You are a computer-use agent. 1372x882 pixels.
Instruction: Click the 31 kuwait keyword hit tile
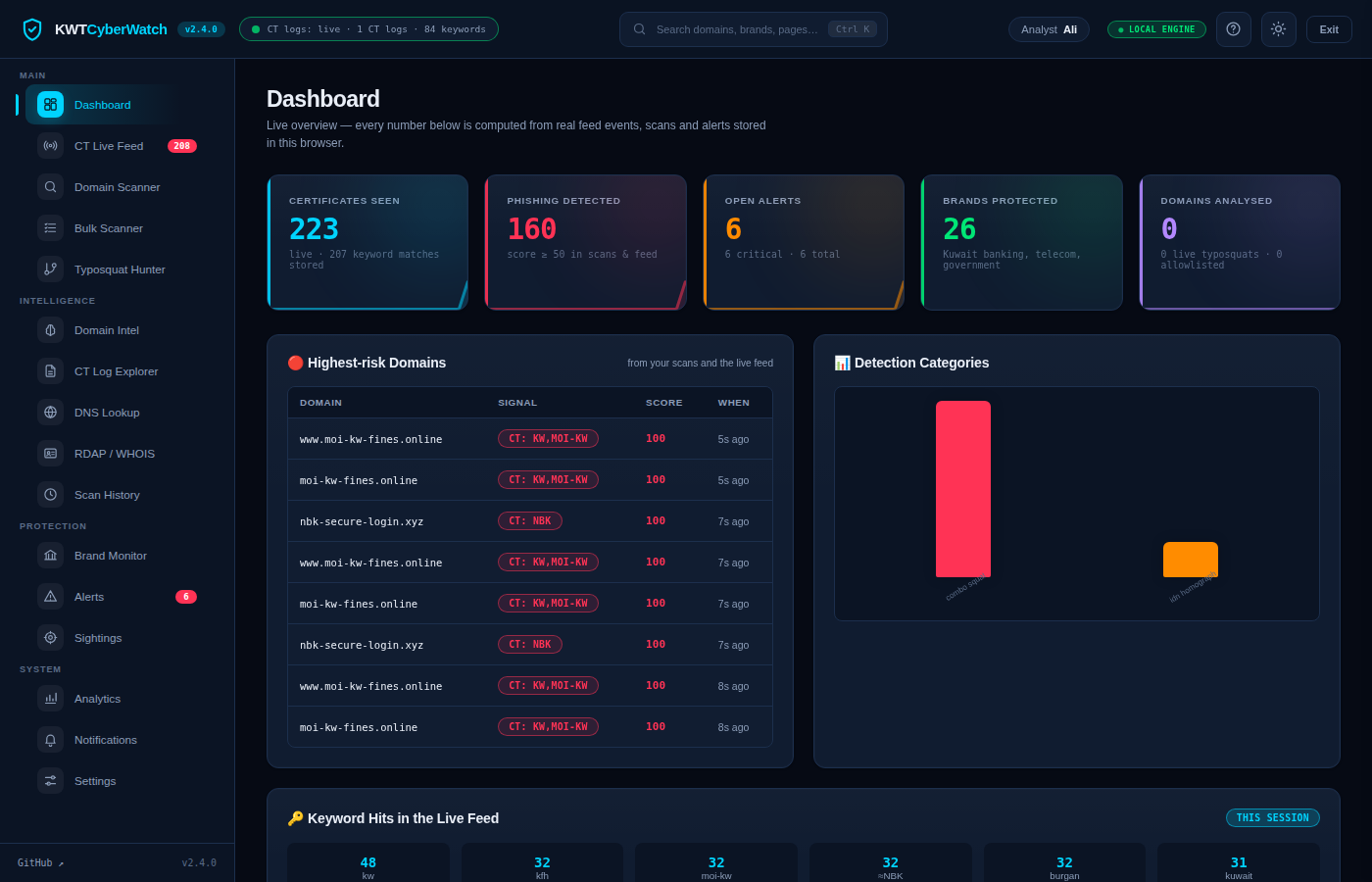[x=1239, y=864]
